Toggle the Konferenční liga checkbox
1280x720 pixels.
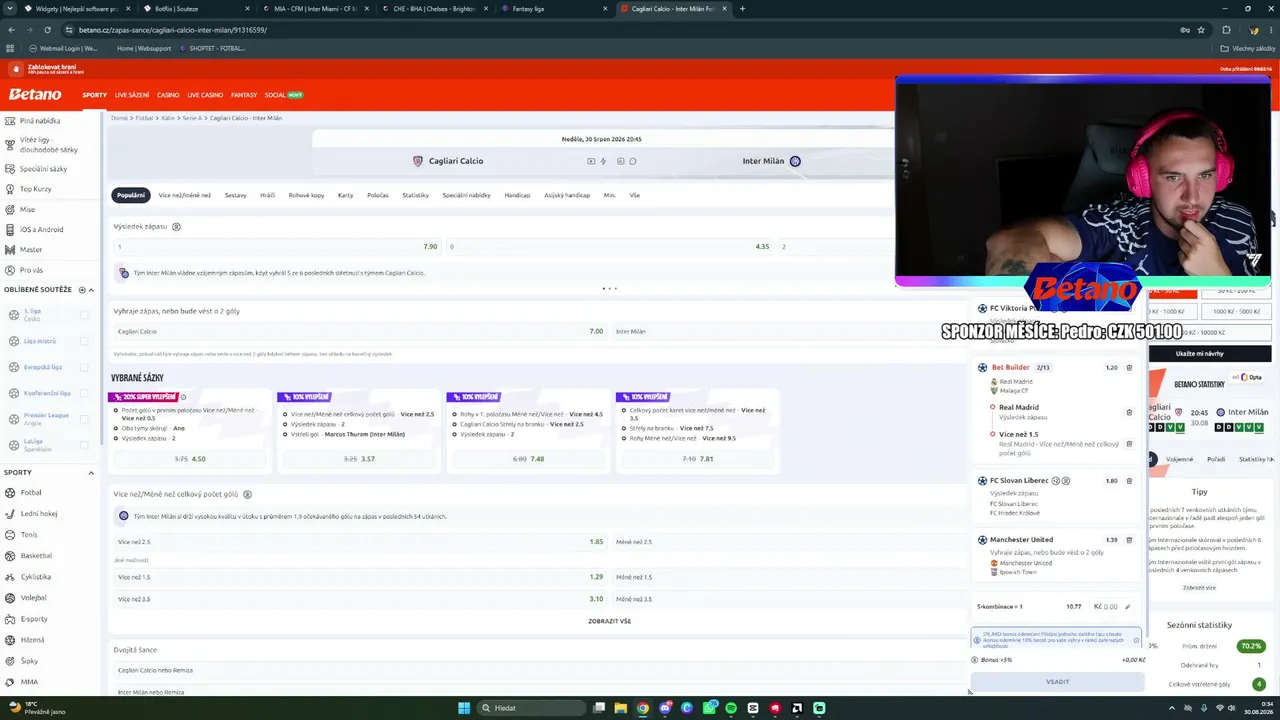(84, 393)
